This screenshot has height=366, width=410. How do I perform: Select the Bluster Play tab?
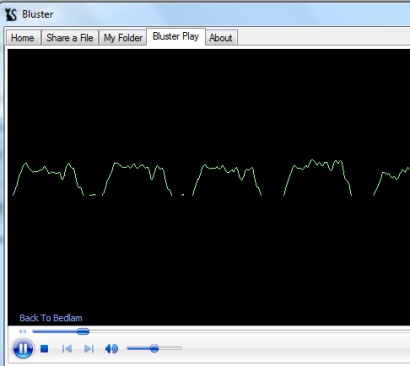tap(176, 36)
